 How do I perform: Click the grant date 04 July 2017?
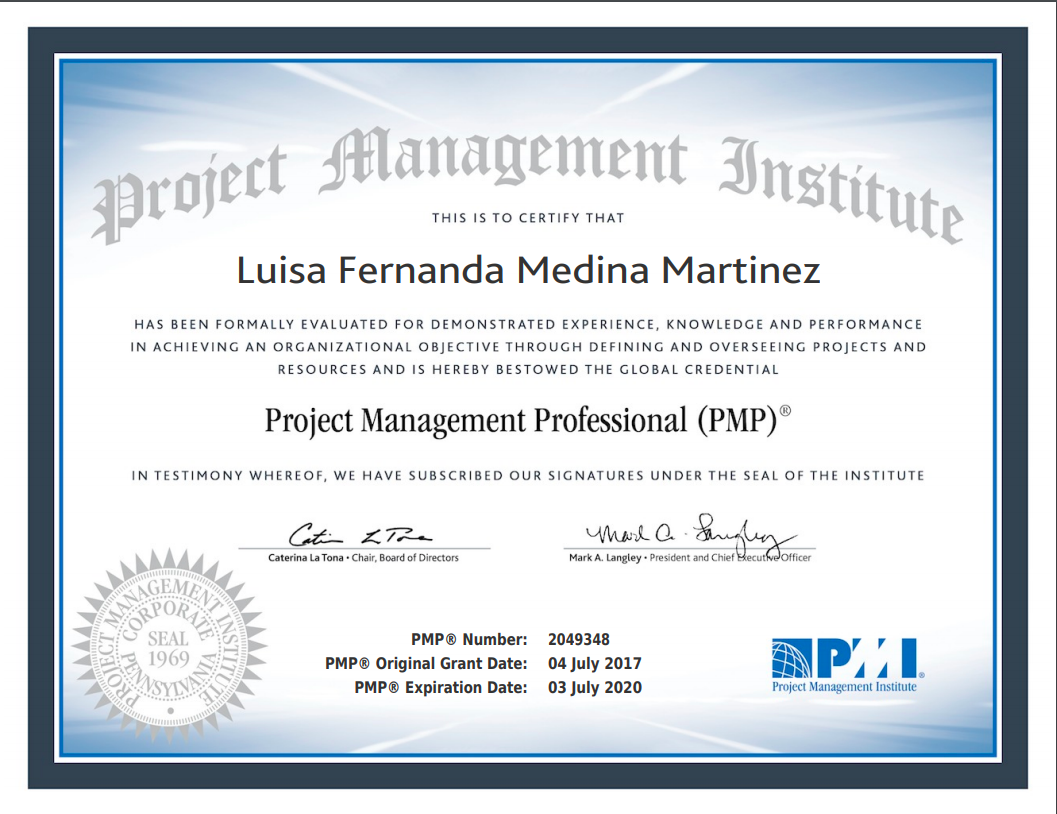[x=595, y=664]
